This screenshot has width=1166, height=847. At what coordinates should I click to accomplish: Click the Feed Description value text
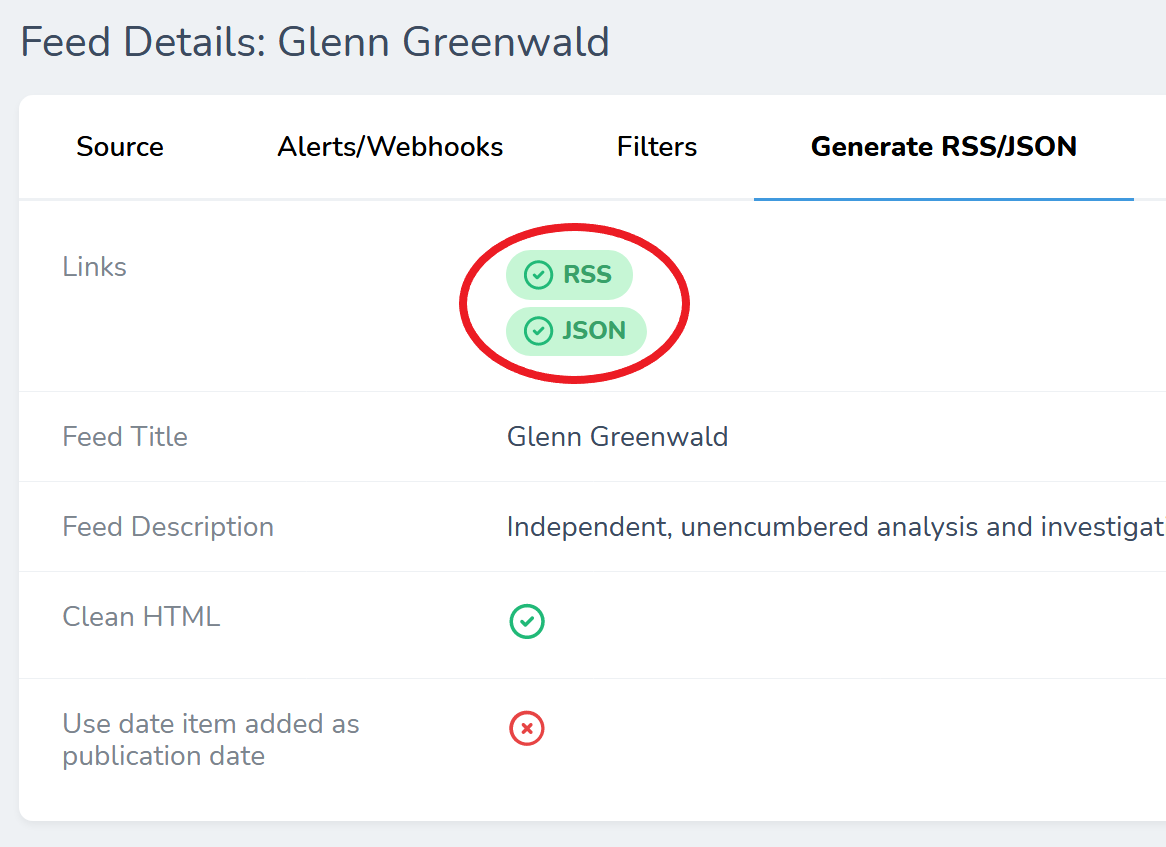point(835,526)
